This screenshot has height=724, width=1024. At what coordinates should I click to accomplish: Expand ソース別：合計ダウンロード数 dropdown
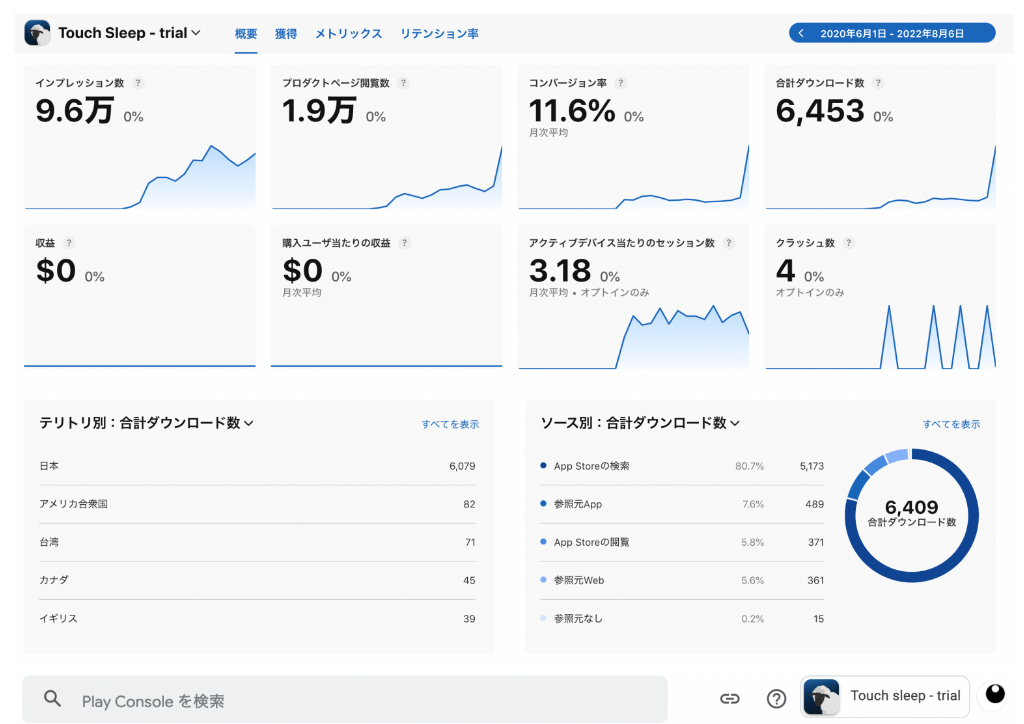640,423
